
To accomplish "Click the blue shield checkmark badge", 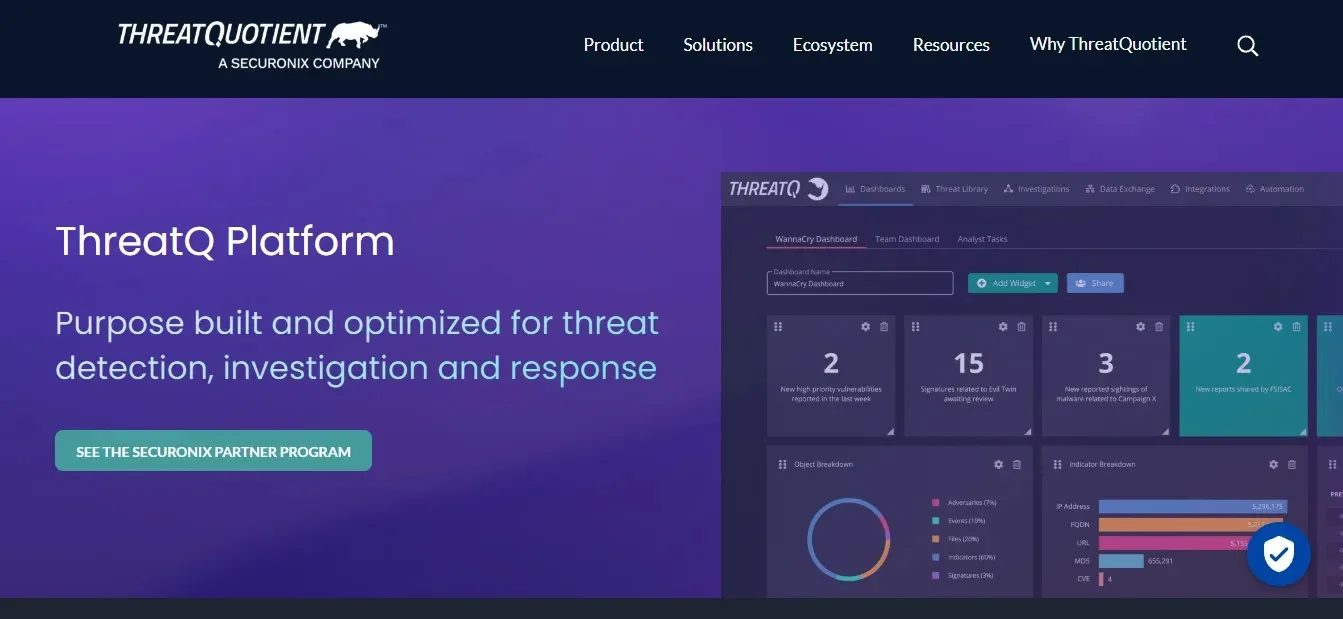I will (x=1278, y=553).
